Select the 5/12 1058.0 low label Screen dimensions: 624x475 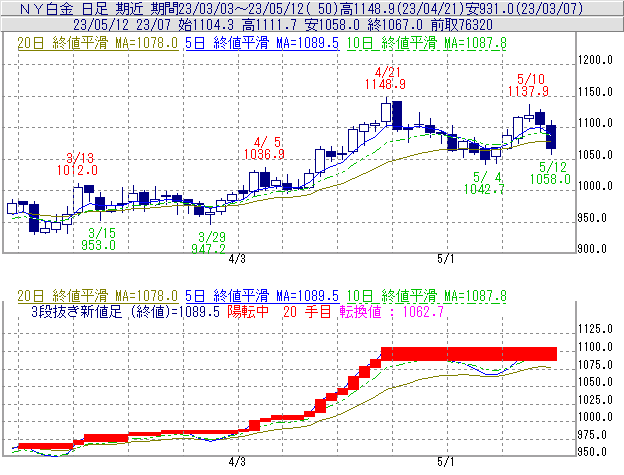click(550, 173)
